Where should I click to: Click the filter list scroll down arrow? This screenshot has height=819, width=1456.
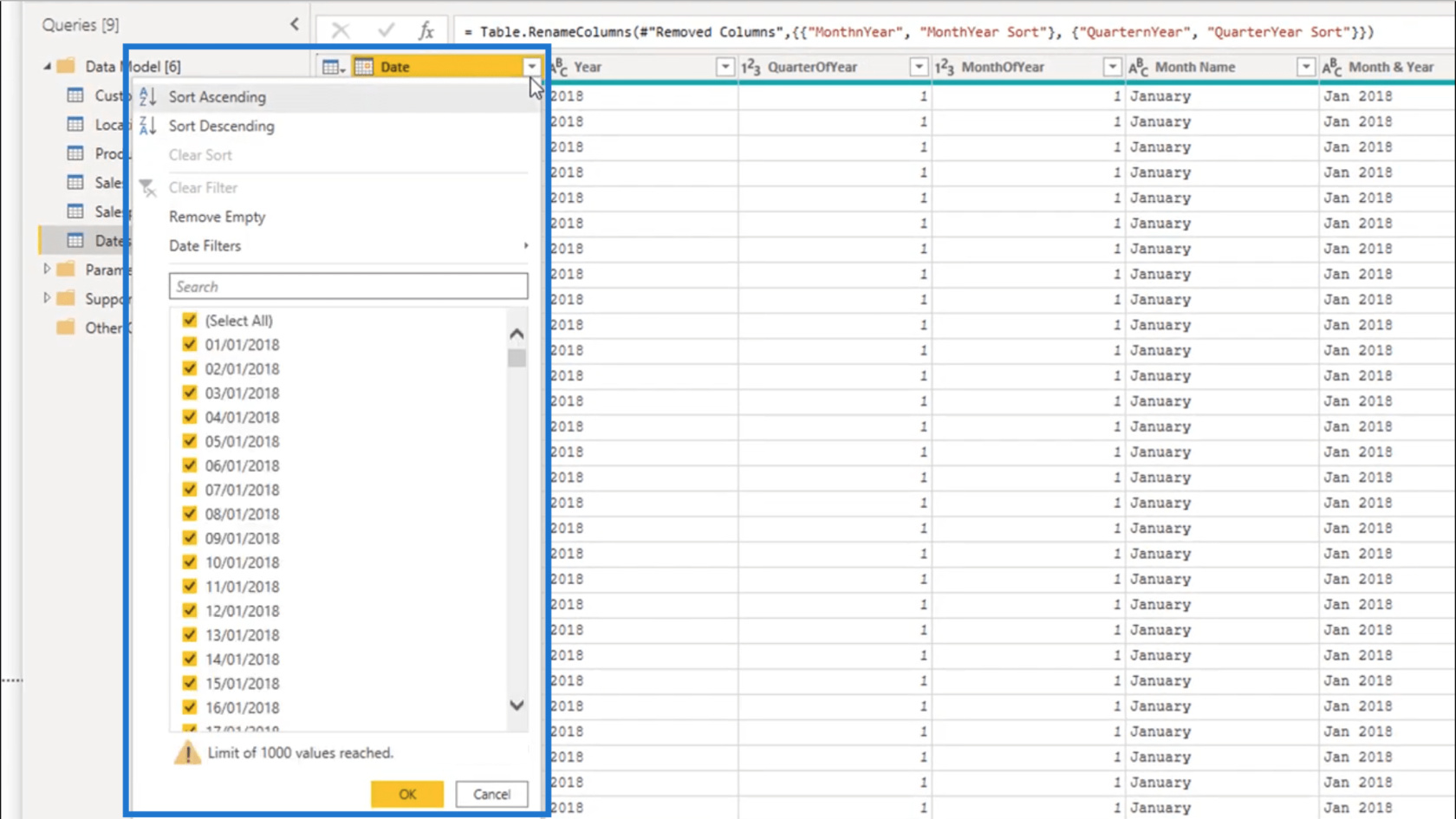coord(517,705)
